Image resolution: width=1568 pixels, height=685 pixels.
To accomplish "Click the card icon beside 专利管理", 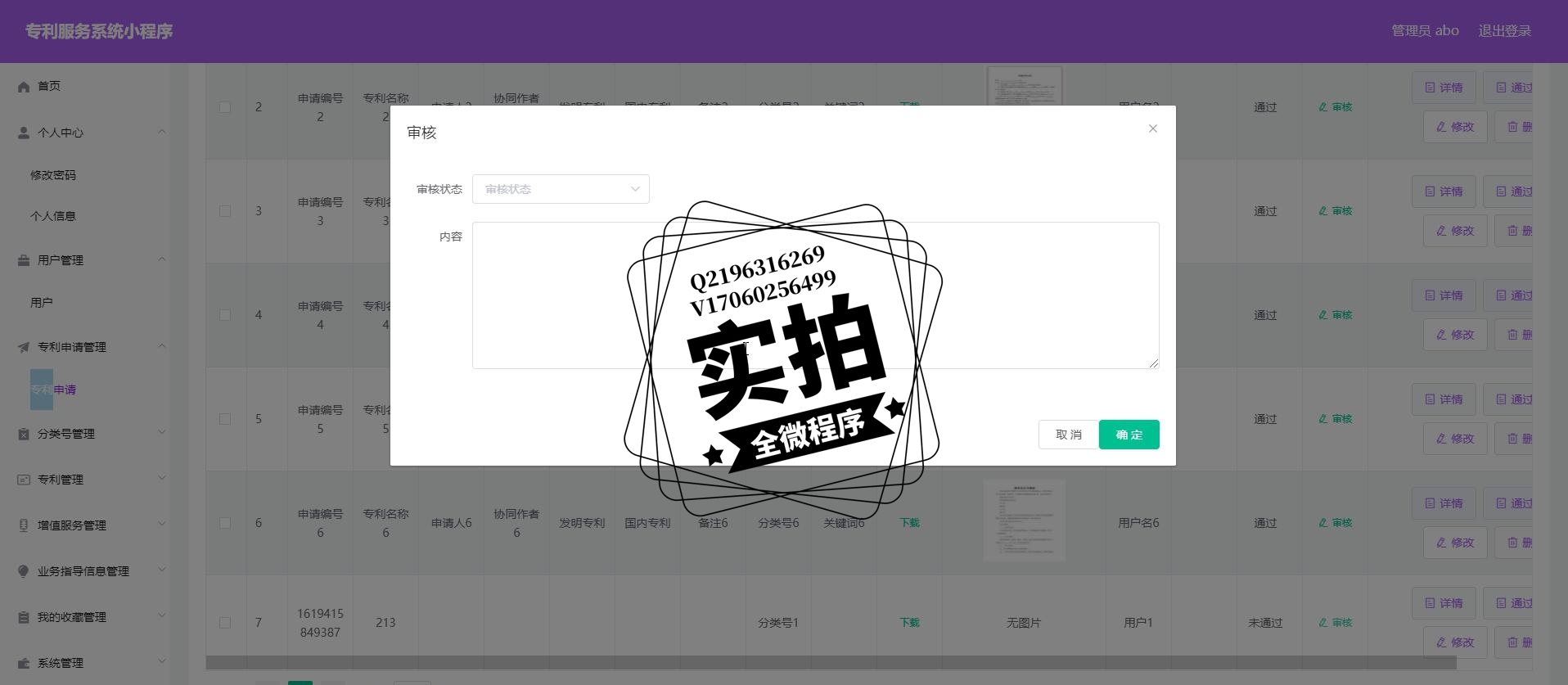I will click(24, 480).
